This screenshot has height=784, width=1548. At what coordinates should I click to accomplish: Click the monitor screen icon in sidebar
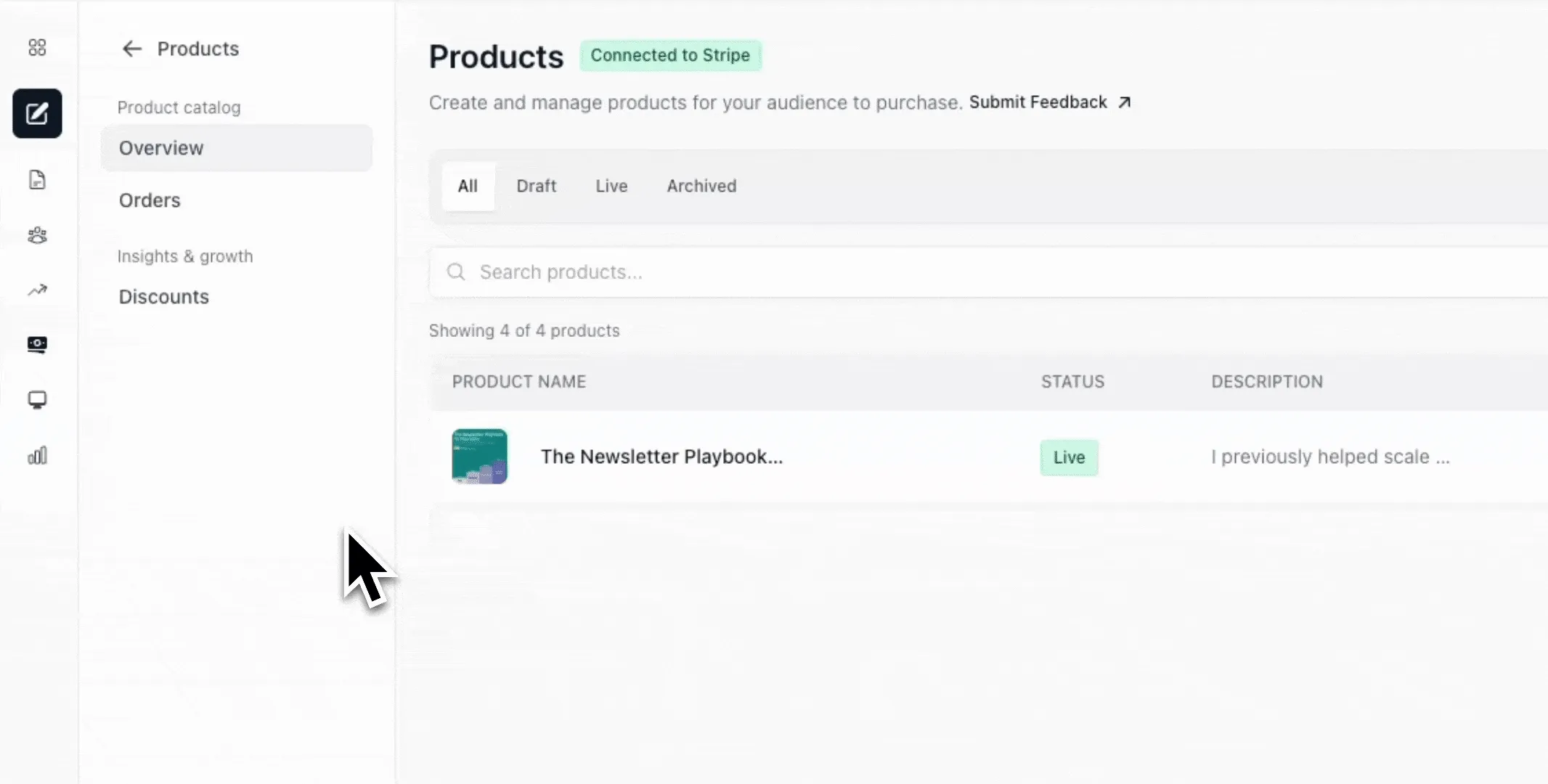(x=37, y=400)
